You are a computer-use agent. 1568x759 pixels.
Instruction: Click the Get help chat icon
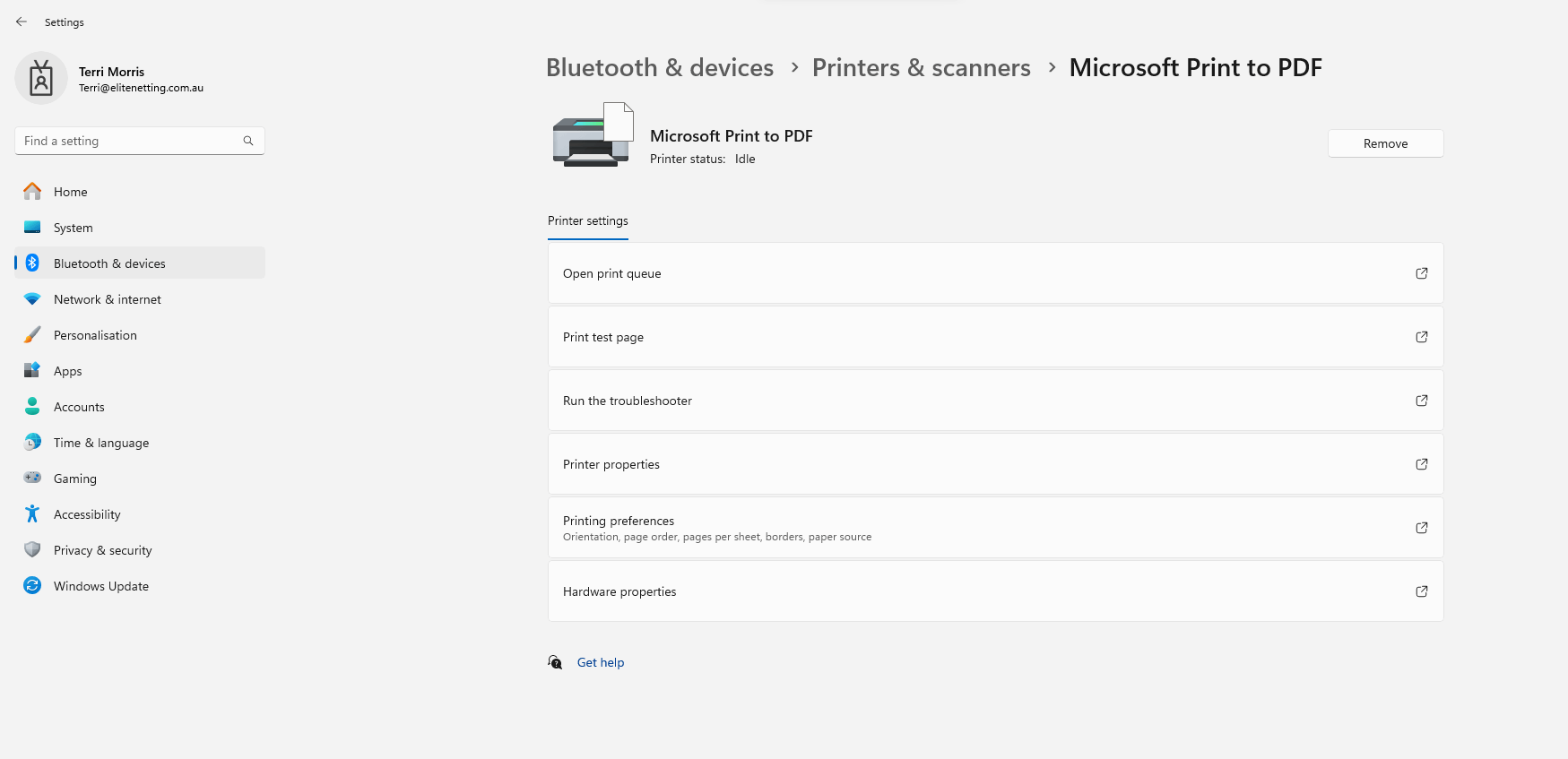tap(556, 662)
